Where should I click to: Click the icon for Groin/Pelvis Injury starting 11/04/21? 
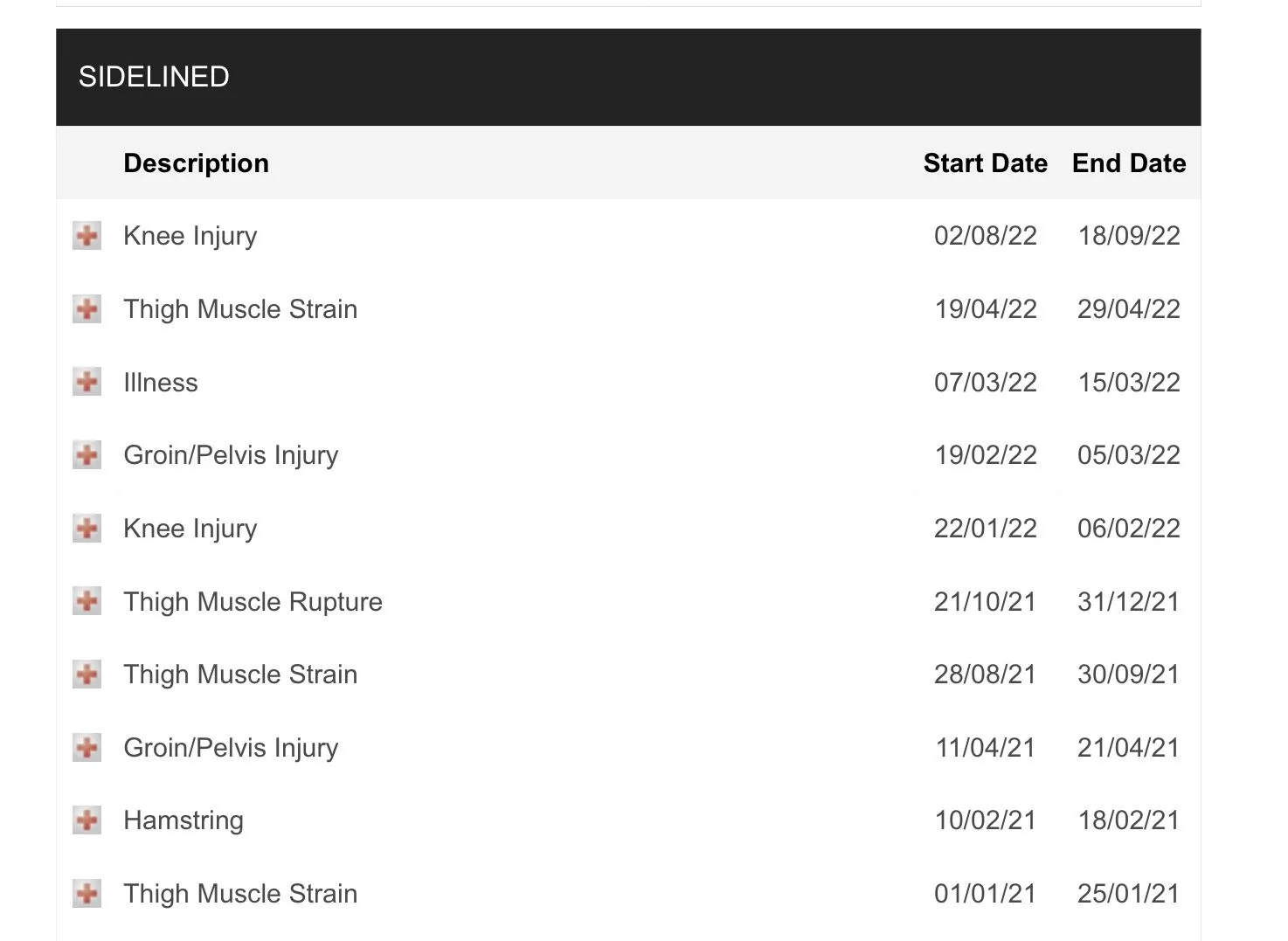click(87, 747)
